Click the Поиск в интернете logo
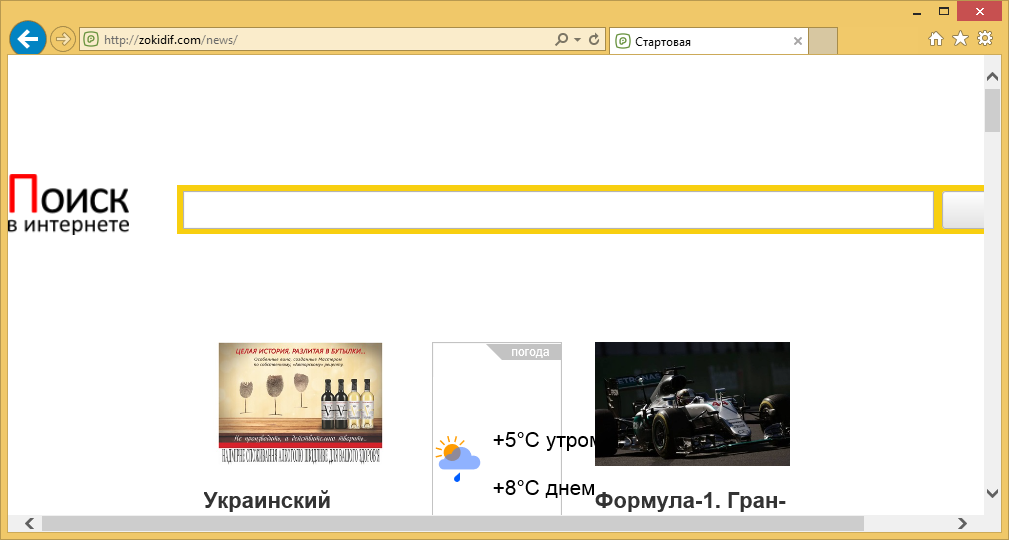This screenshot has width=1009, height=540. (68, 202)
